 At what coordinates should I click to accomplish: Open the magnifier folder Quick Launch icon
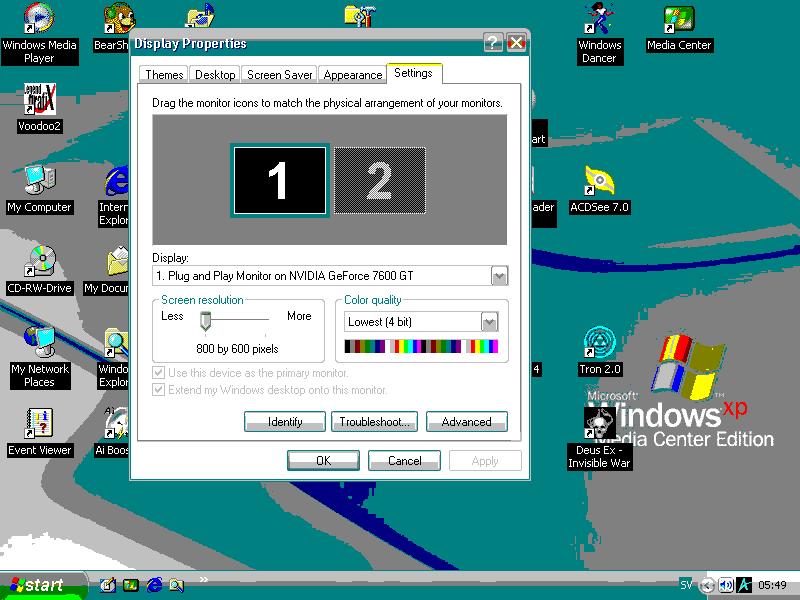(177, 585)
